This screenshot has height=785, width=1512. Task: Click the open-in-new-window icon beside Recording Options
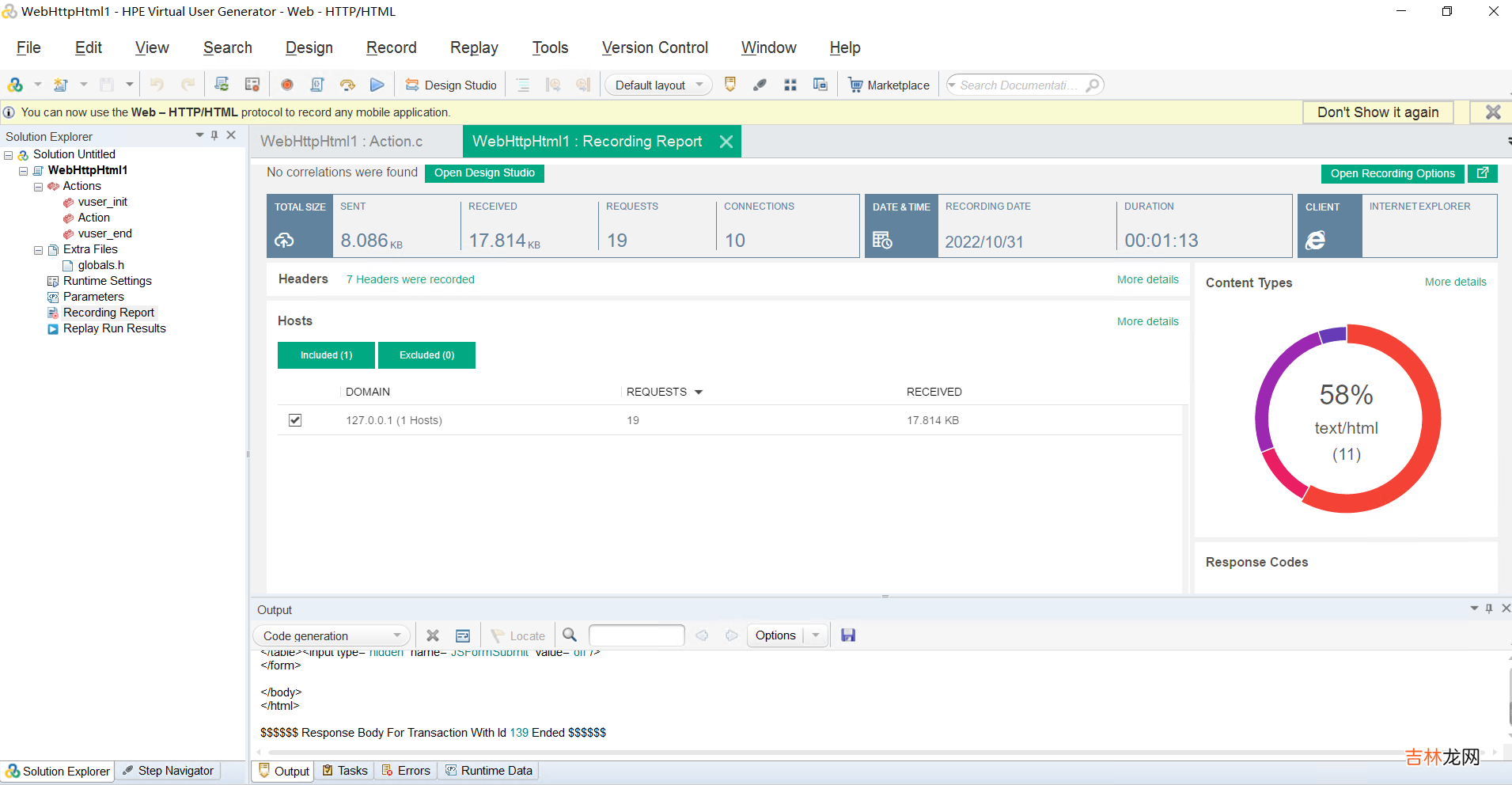(x=1482, y=173)
